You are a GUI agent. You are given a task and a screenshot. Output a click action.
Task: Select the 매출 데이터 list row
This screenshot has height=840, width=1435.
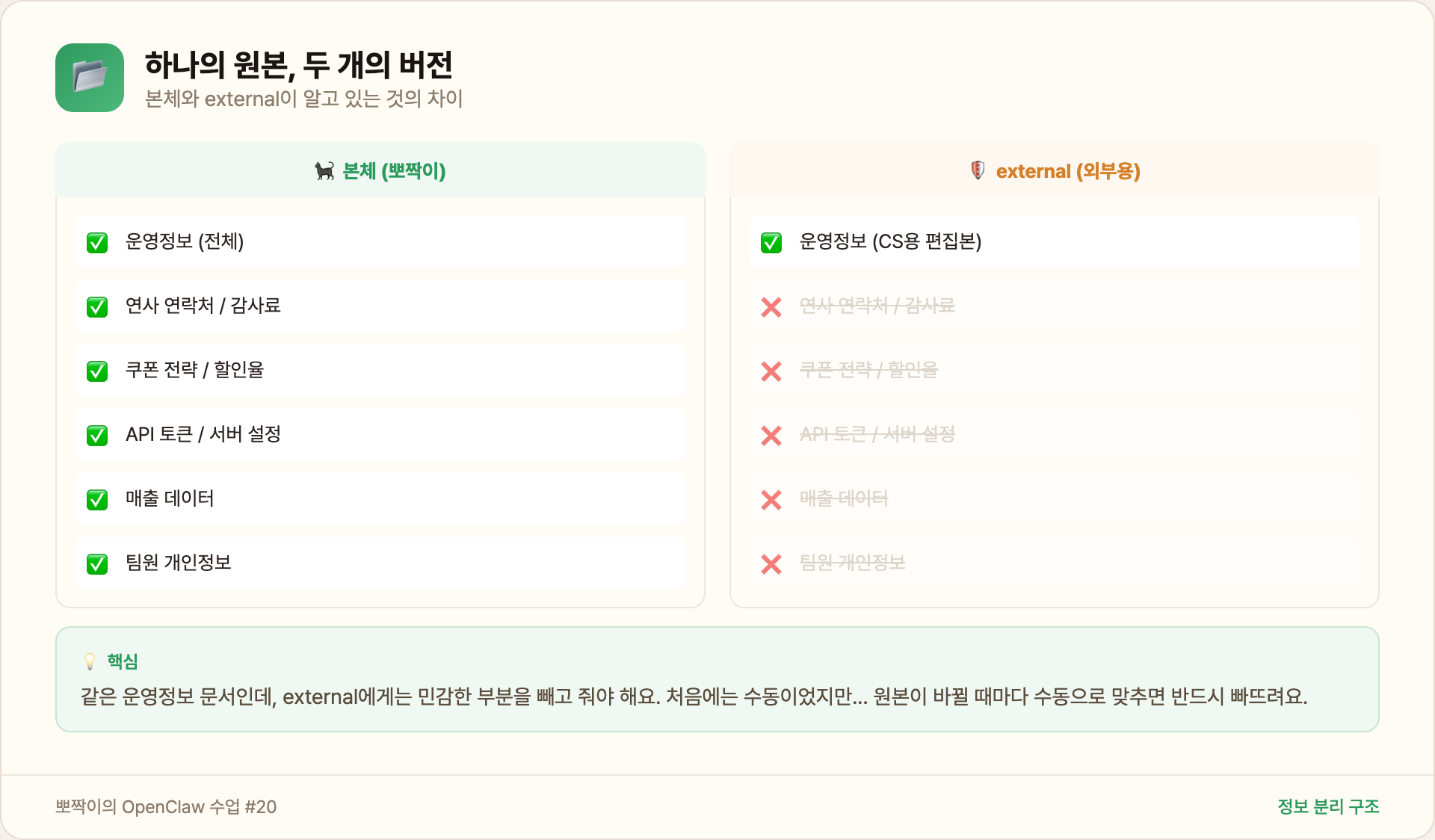click(x=380, y=500)
